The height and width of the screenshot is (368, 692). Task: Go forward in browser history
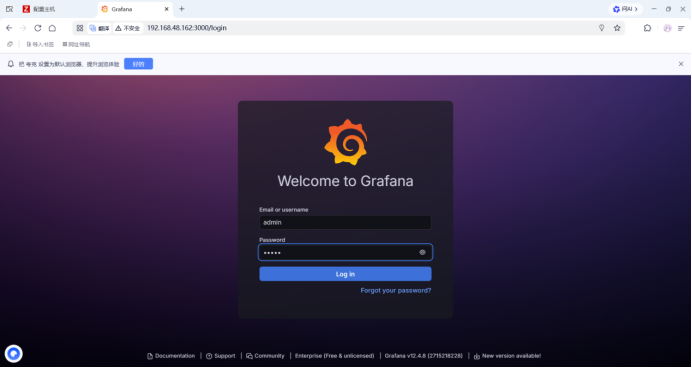pos(23,28)
